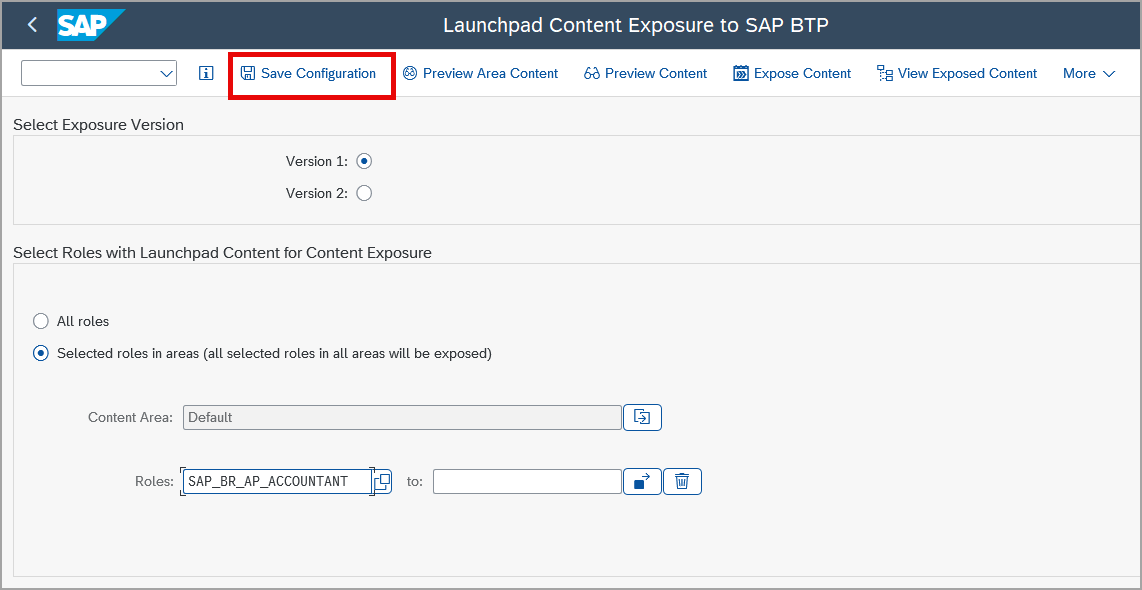Open value help next to Roles field
The width and height of the screenshot is (1142, 590).
pyautogui.click(x=383, y=481)
